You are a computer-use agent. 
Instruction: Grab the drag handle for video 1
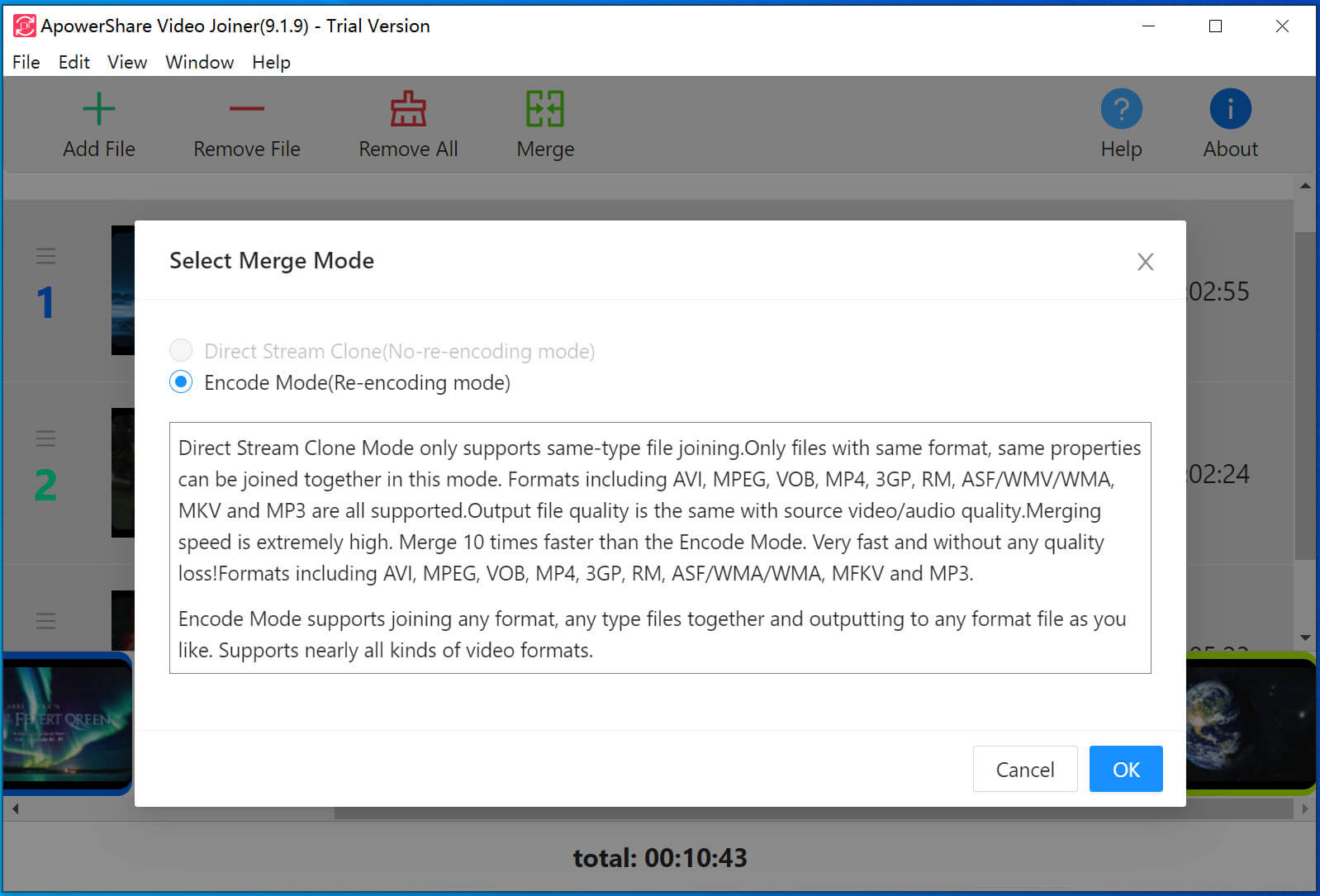click(45, 256)
